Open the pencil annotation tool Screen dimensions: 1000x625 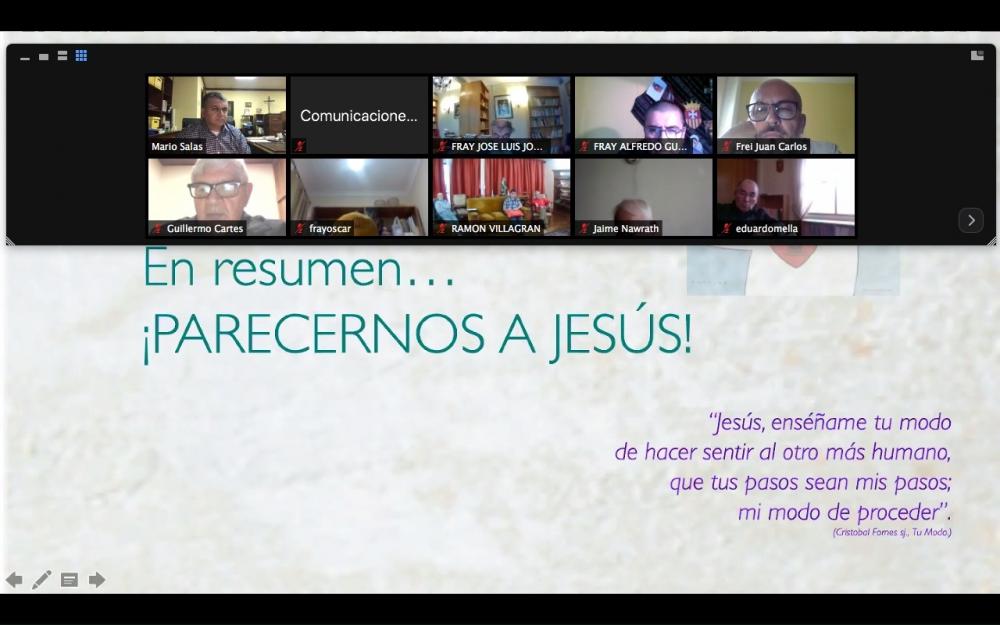[x=41, y=580]
